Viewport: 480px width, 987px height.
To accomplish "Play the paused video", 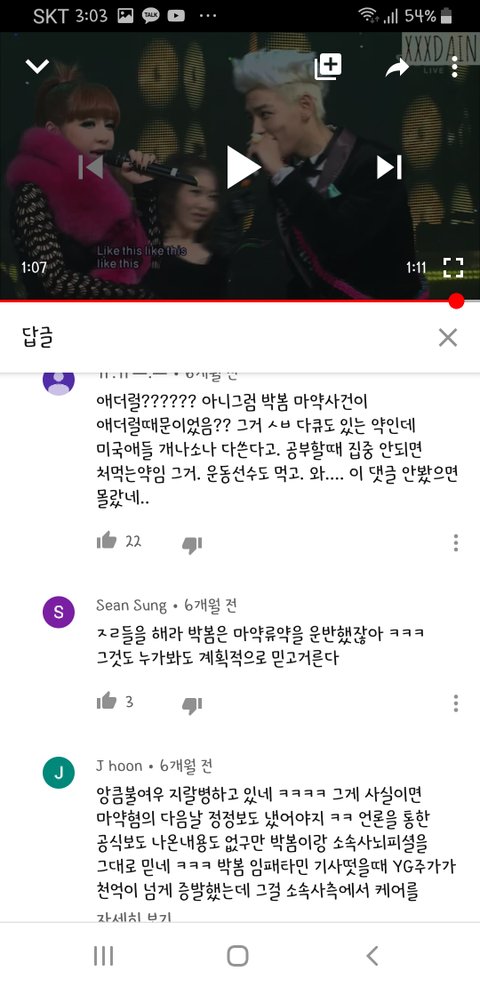I will [x=242, y=167].
